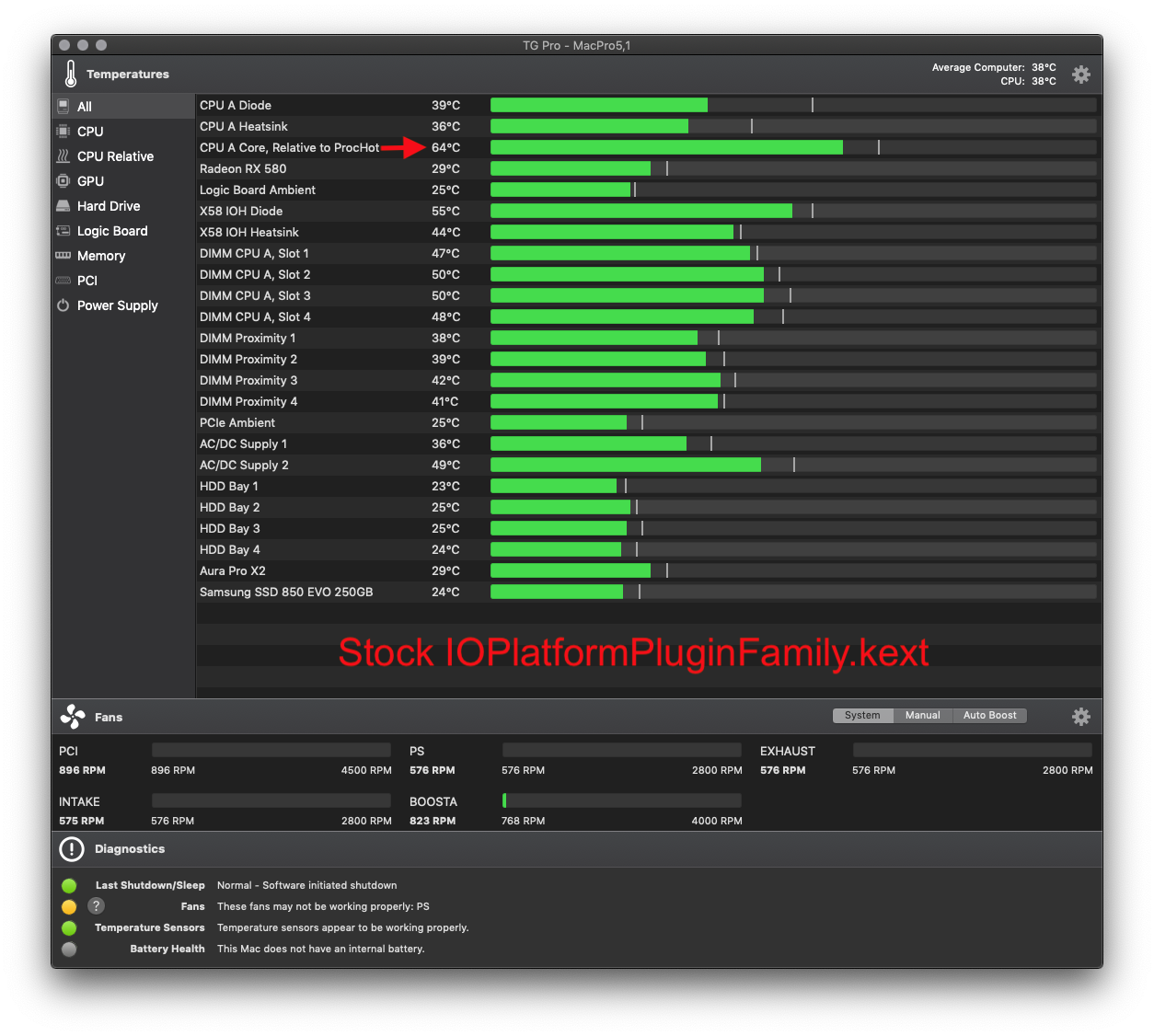1154x1036 pixels.
Task: Click the BOOSTA fan speed bar
Action: click(622, 800)
